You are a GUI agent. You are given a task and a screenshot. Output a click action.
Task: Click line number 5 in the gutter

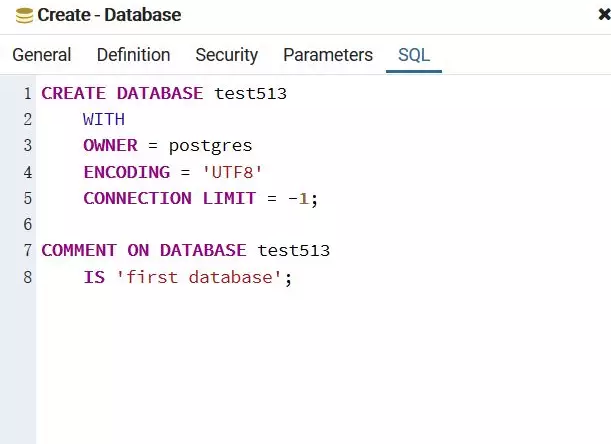tap(27, 198)
